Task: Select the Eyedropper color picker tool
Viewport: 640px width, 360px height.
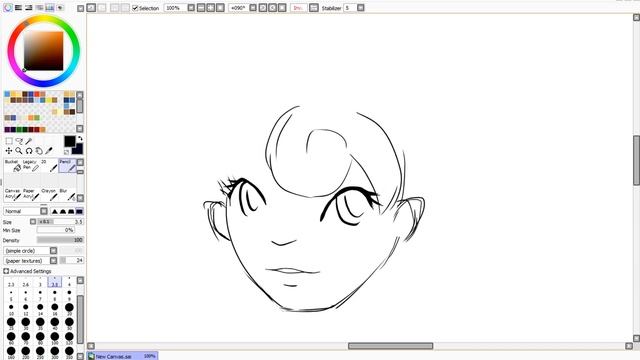Action: [49, 151]
